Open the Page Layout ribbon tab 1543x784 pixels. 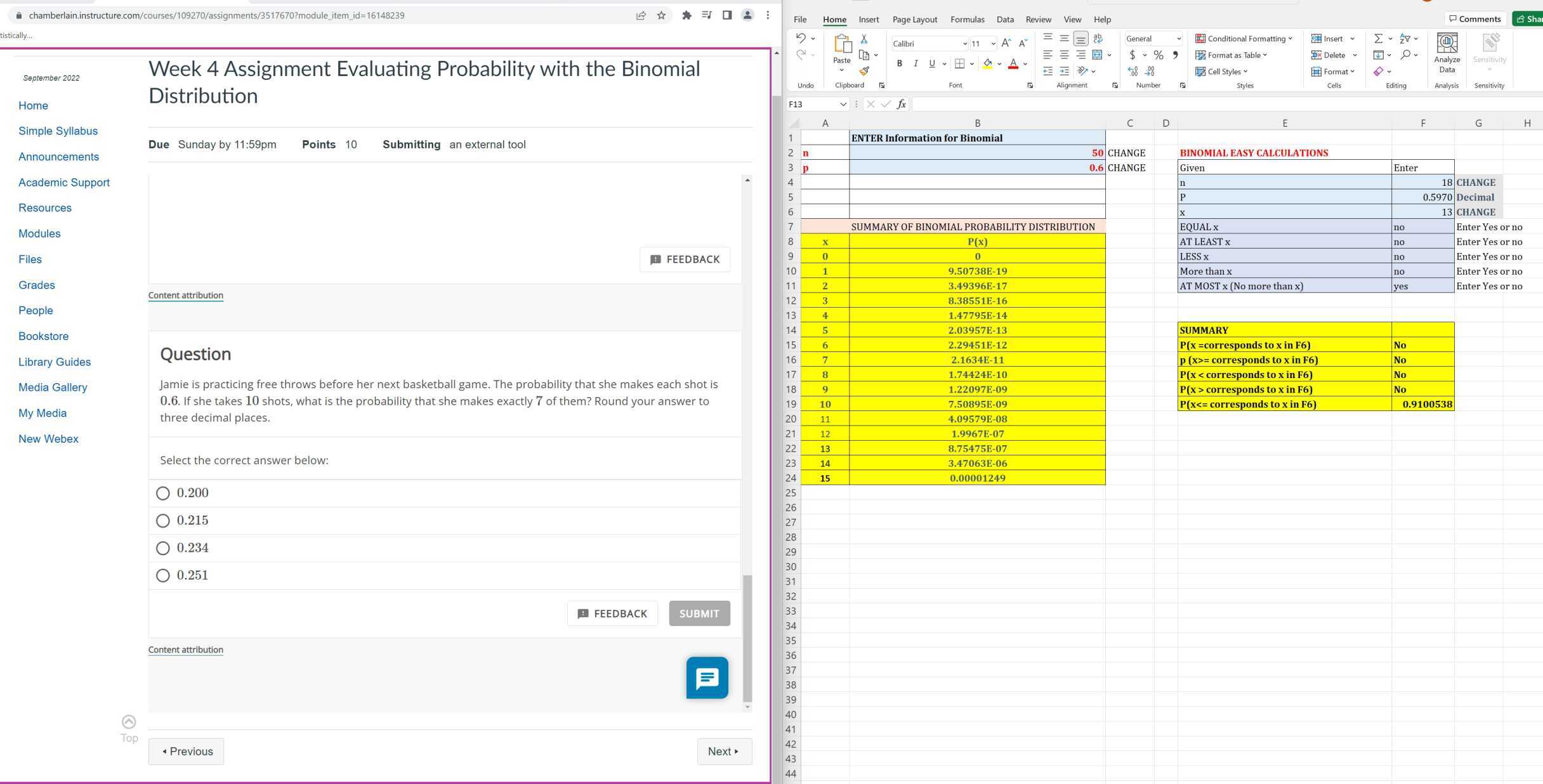point(914,20)
